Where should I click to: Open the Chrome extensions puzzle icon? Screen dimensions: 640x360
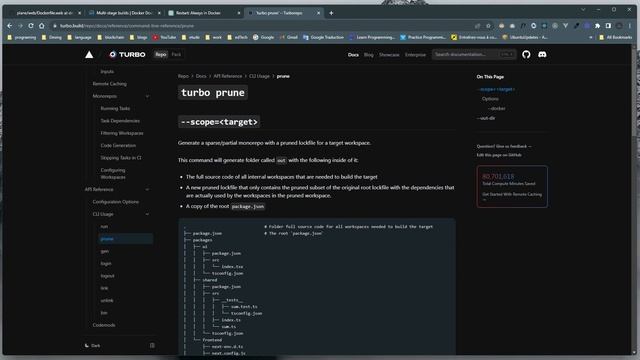(x=598, y=26)
